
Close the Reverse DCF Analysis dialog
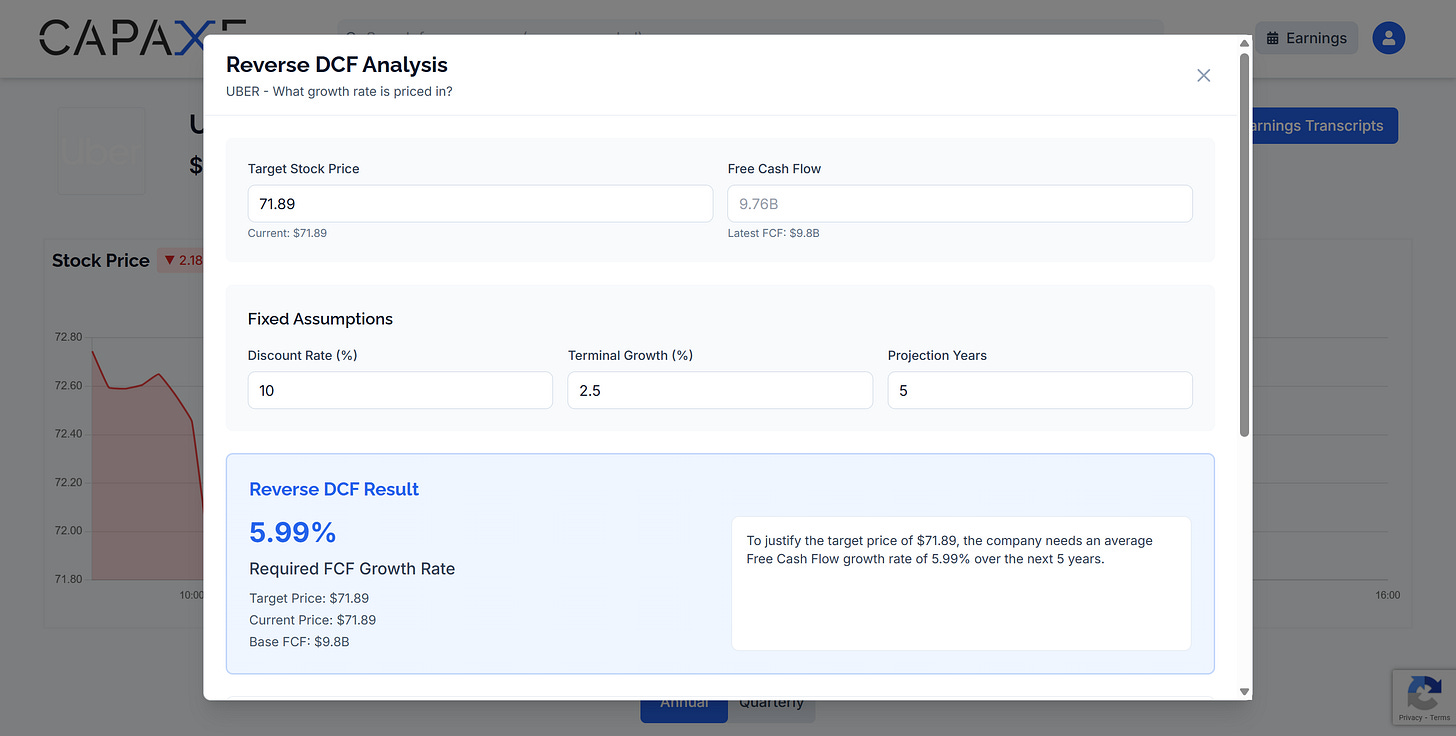1204,76
